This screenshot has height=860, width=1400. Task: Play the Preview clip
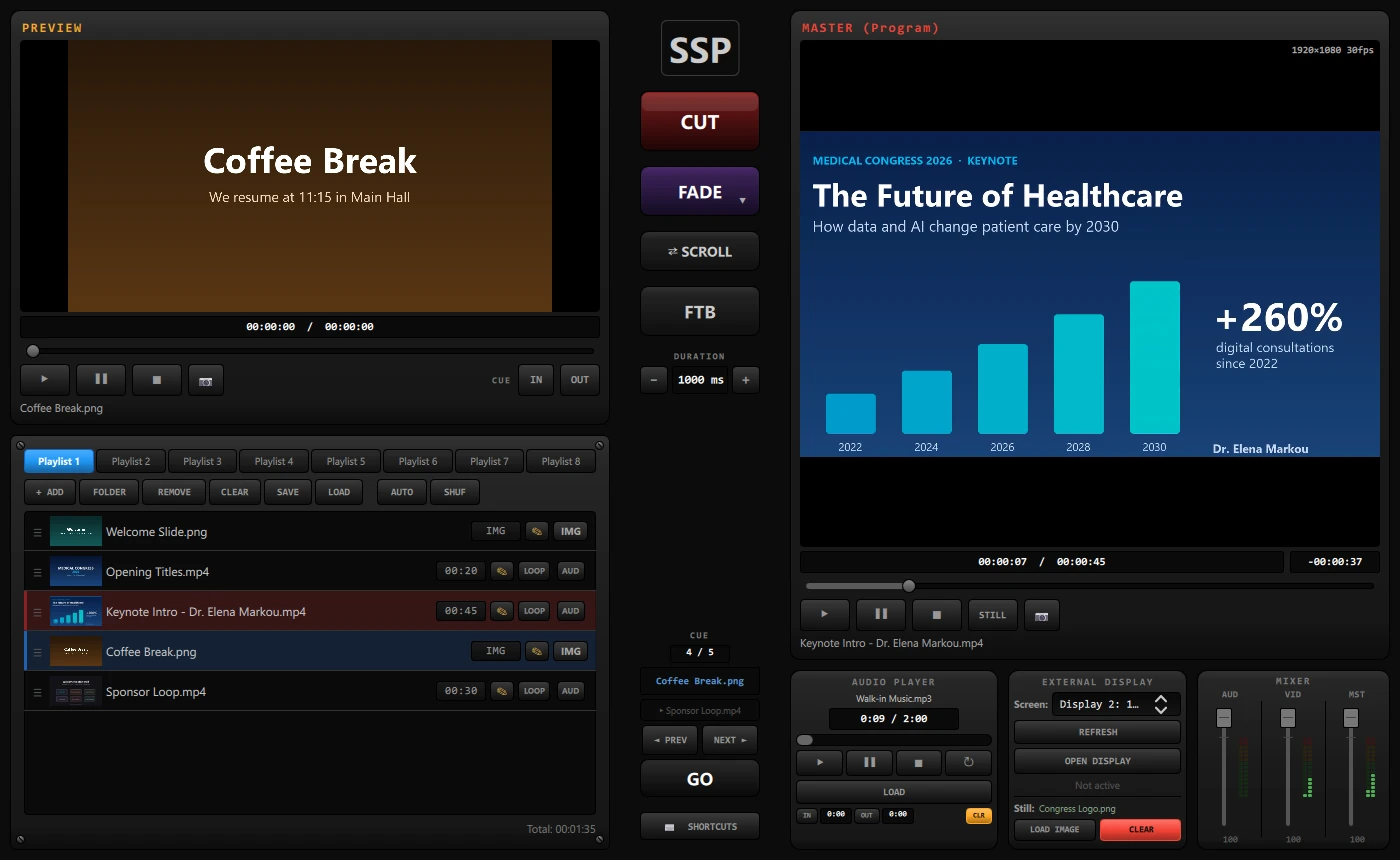pyautogui.click(x=45, y=380)
